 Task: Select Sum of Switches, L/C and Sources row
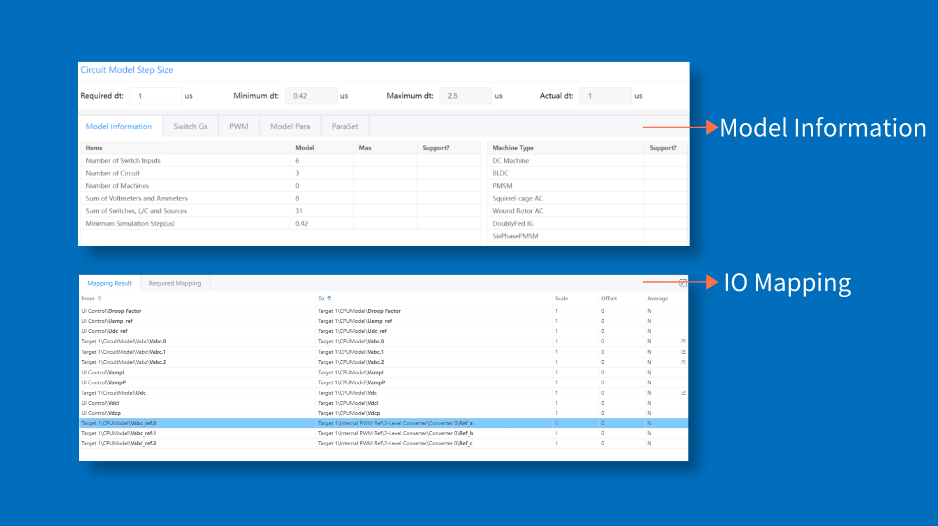point(281,211)
